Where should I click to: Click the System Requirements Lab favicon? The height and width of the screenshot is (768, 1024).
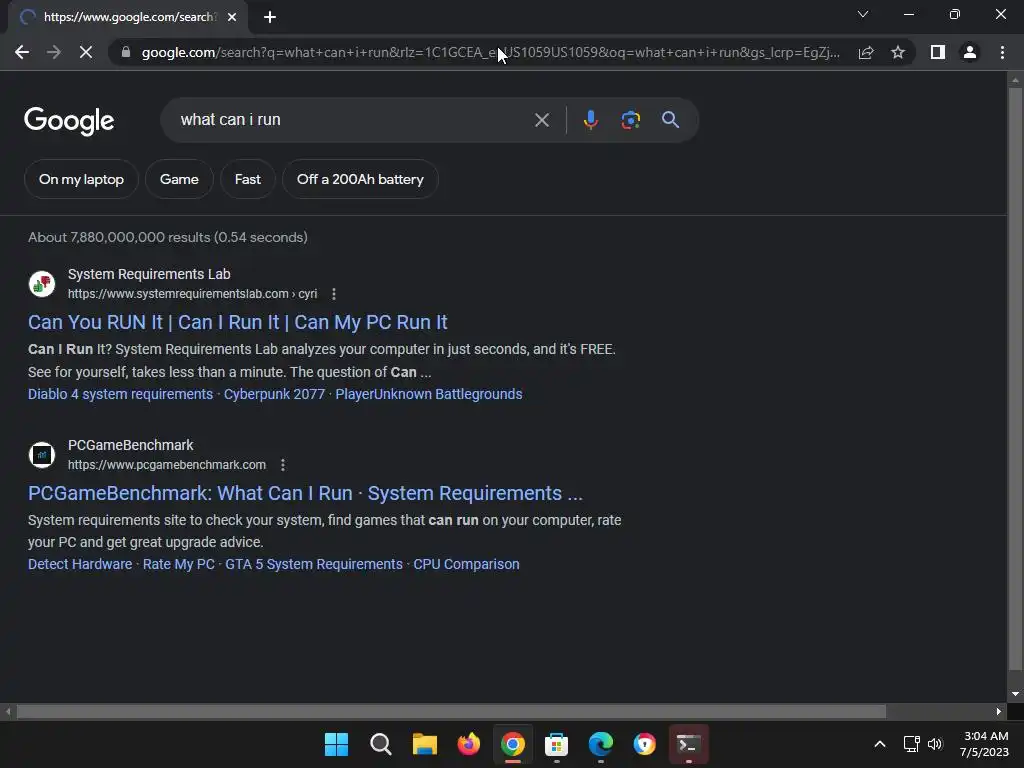42,283
